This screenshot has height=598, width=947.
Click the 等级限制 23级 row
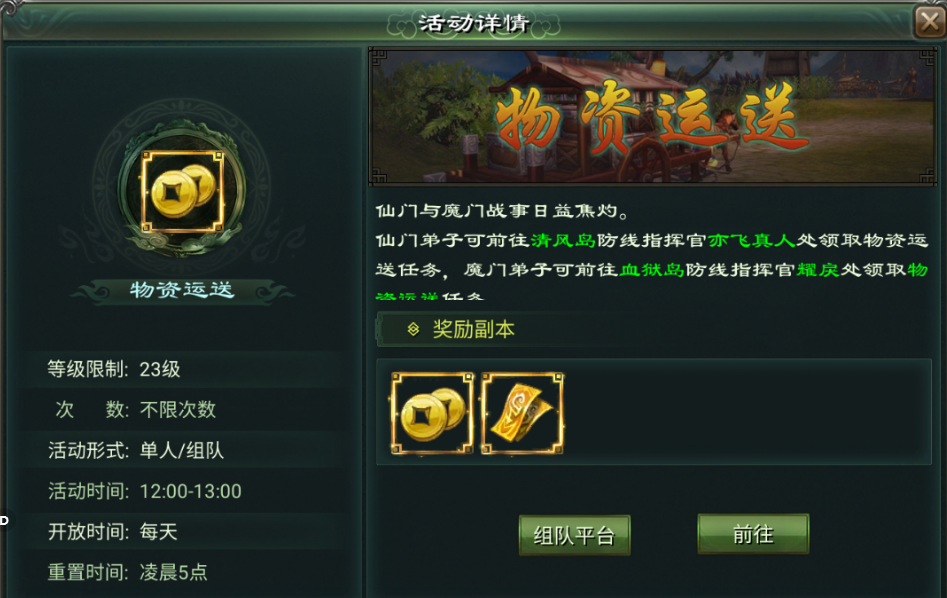click(184, 369)
